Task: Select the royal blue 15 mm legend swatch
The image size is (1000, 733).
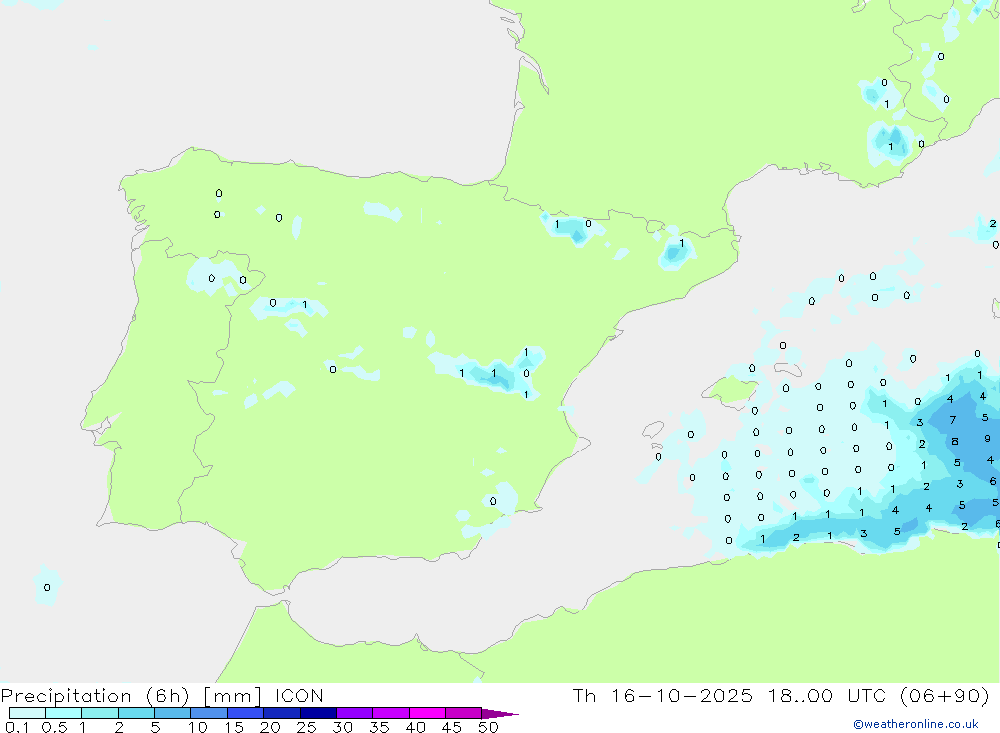Action: coord(246,713)
